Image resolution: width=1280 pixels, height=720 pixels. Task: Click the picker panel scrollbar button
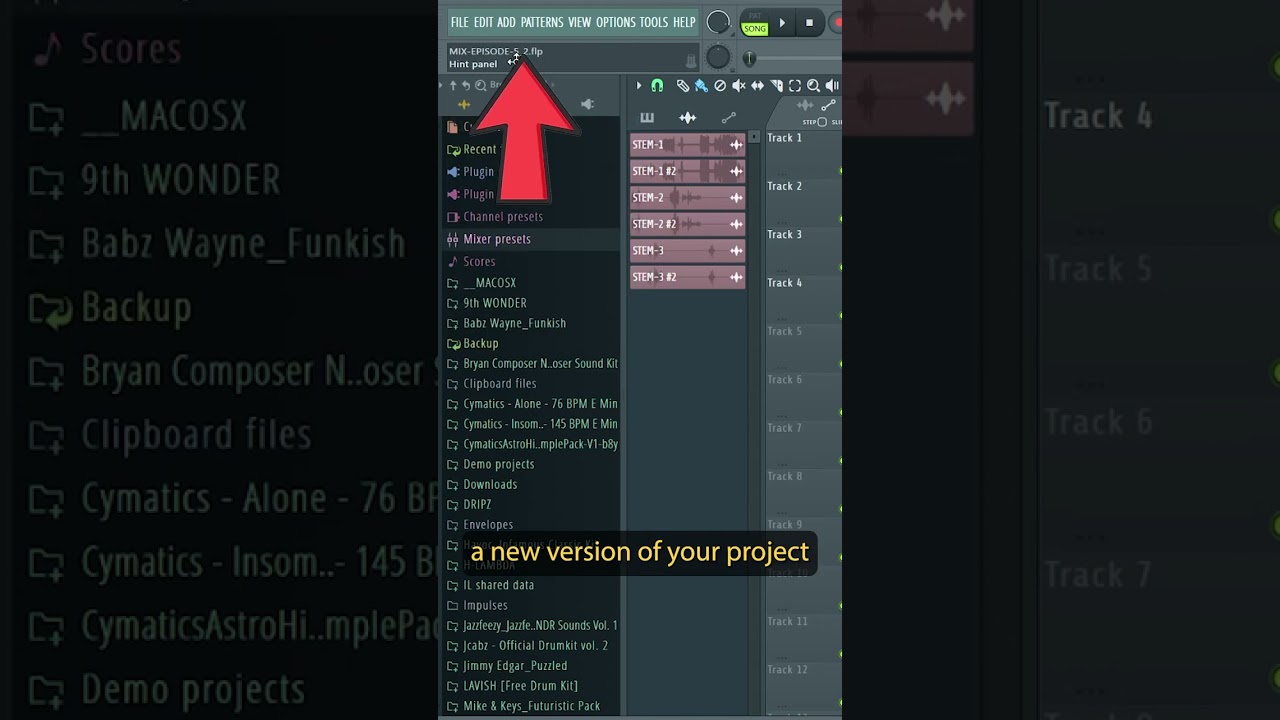coord(754,137)
